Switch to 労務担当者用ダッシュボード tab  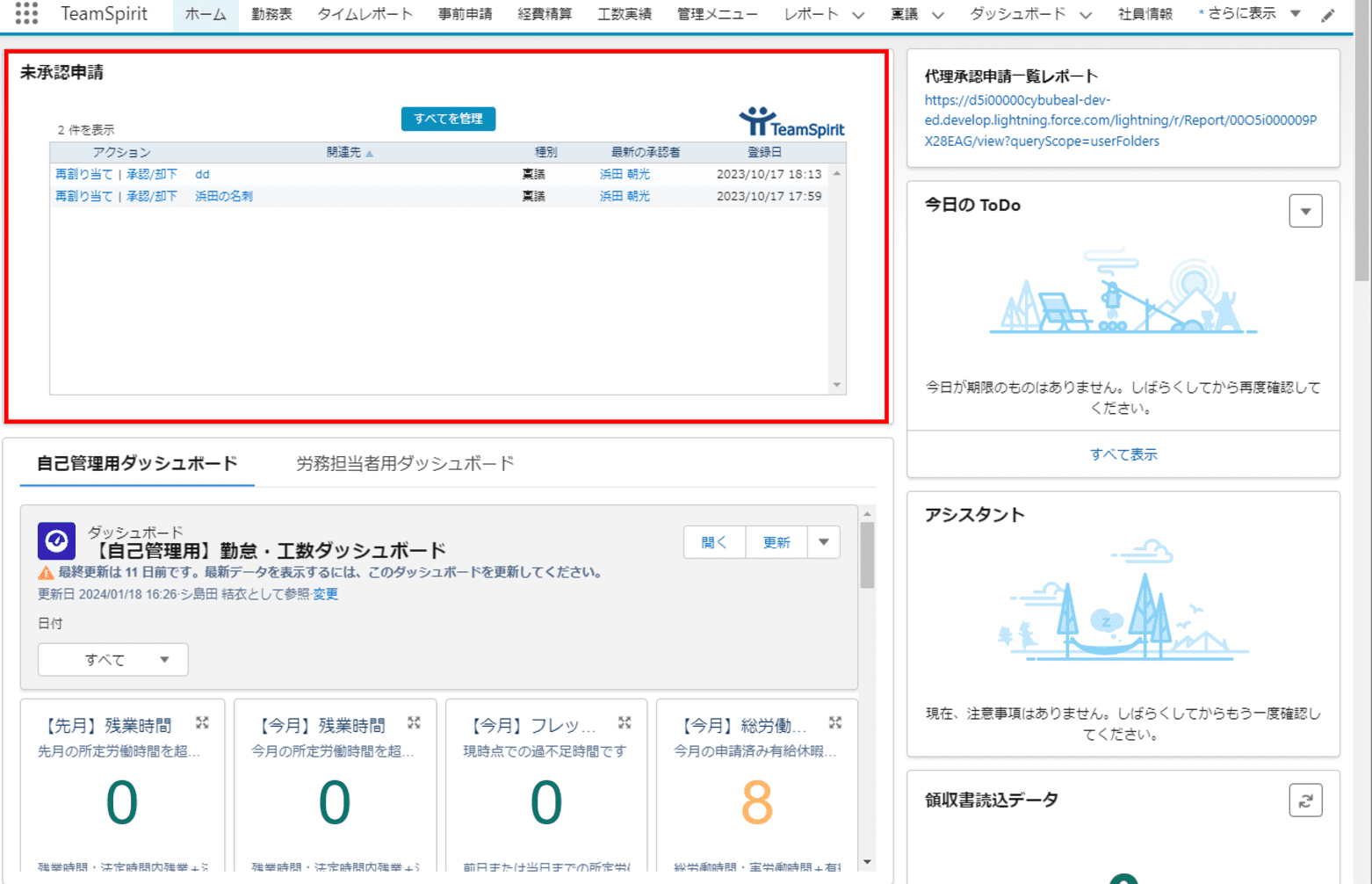click(405, 463)
